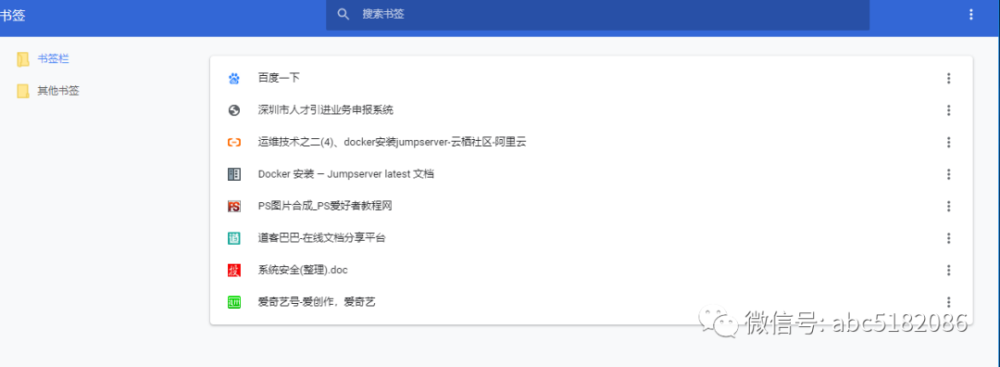Open more actions for 系统安全(整理).doc
The width and height of the screenshot is (1000, 367).
tap(948, 270)
